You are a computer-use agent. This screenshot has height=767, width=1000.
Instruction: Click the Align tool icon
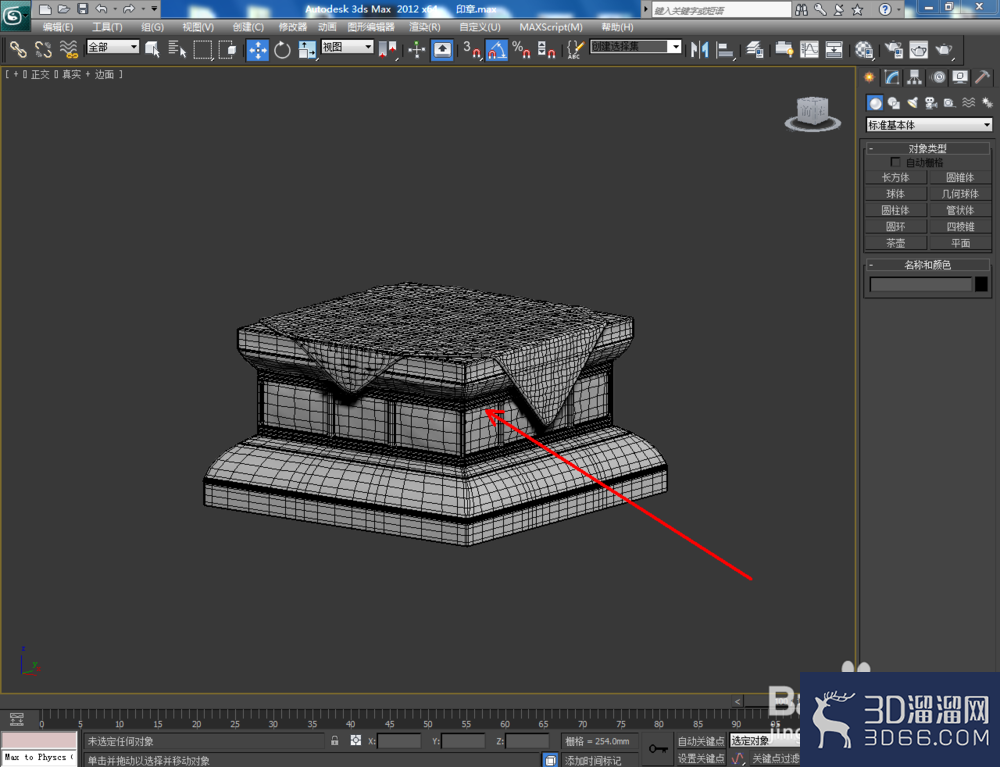(x=725, y=50)
